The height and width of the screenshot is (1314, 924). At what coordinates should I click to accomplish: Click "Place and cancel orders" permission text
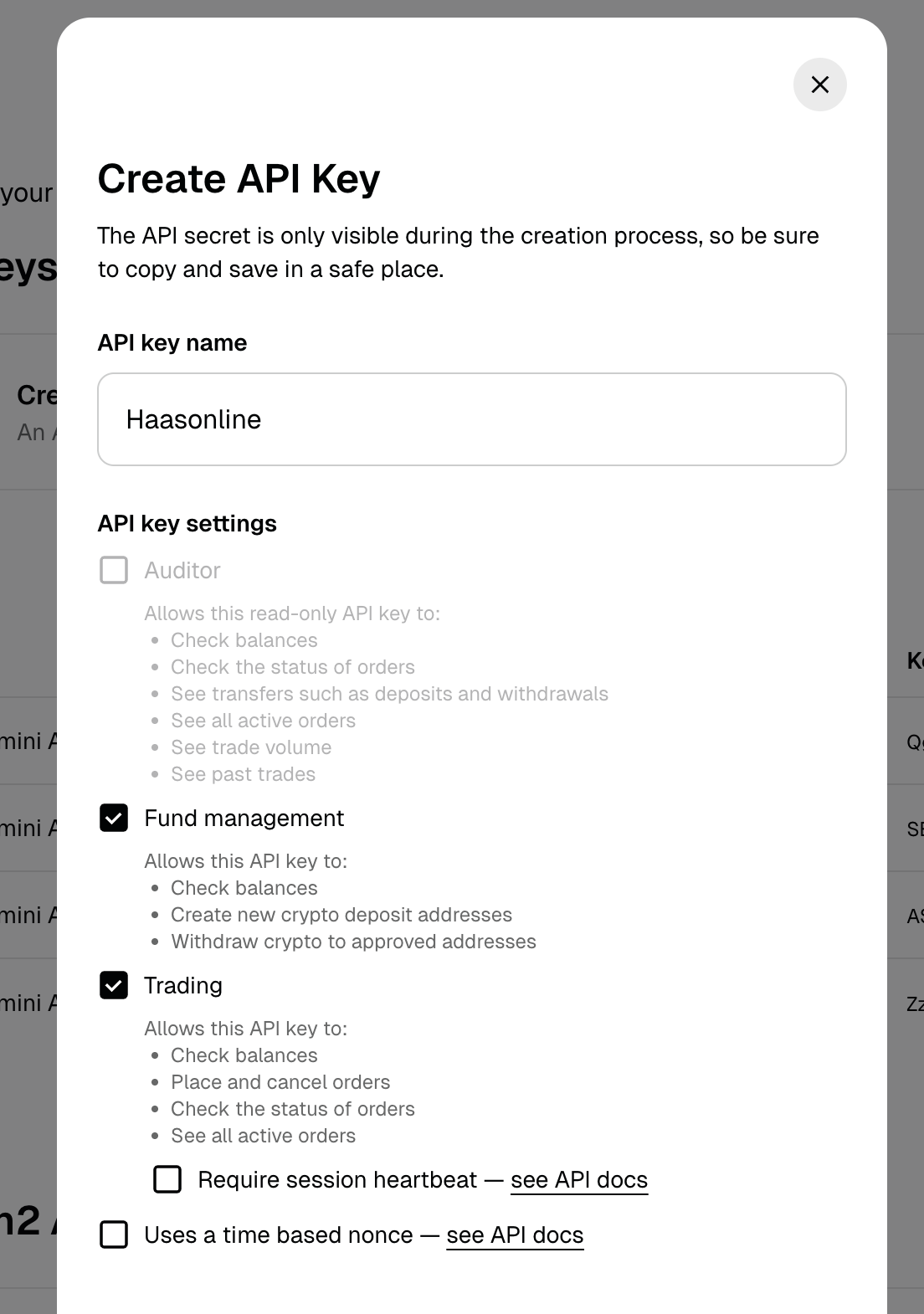click(x=280, y=1082)
